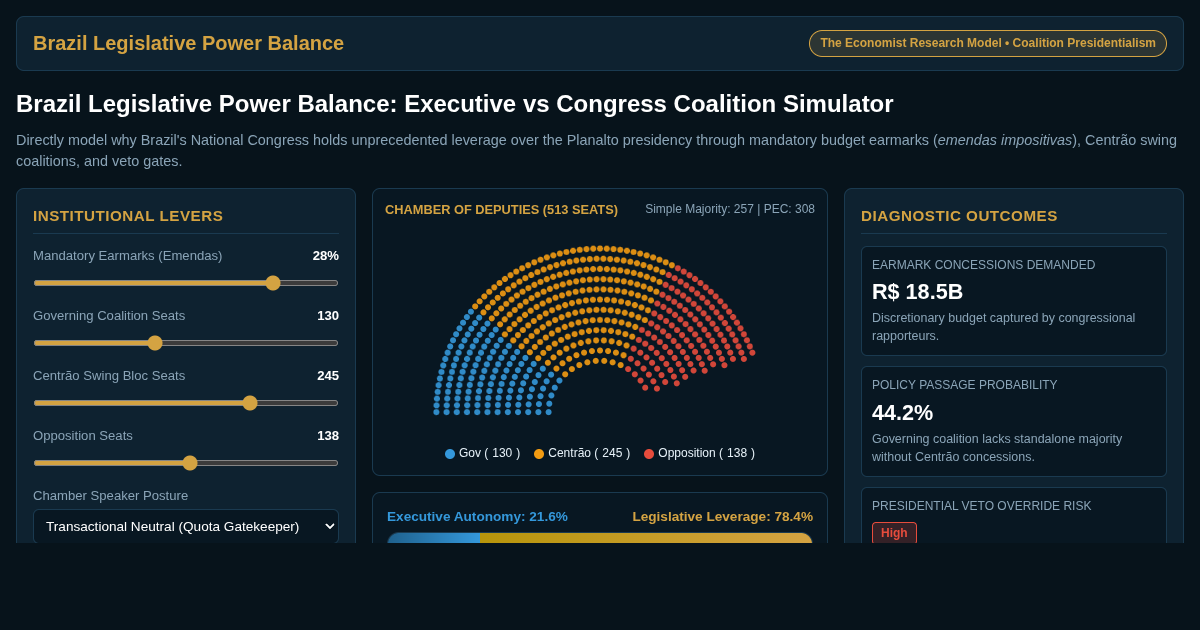Screen dimensions: 1200x630
Task: Click the Presidential Veto Override Risk card title
Action: pyautogui.click(x=981, y=506)
